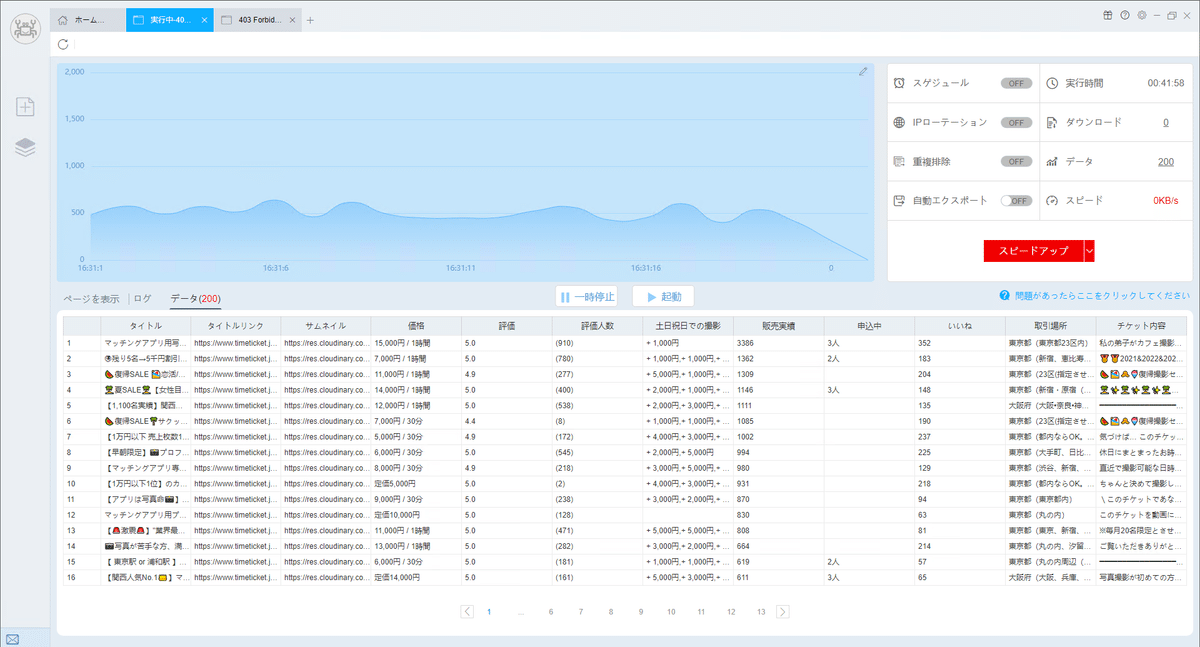Select the 定価10,000円 price cell
The height and width of the screenshot is (647, 1200).
click(x=416, y=515)
